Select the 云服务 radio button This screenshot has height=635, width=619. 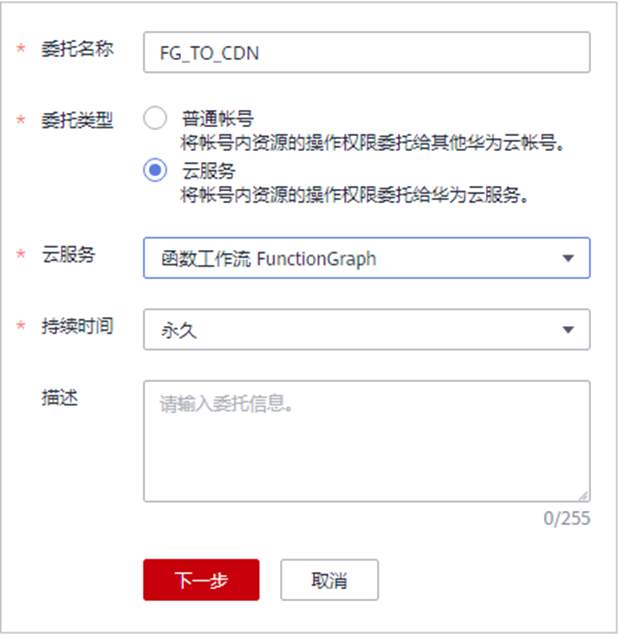pyautogui.click(x=155, y=171)
